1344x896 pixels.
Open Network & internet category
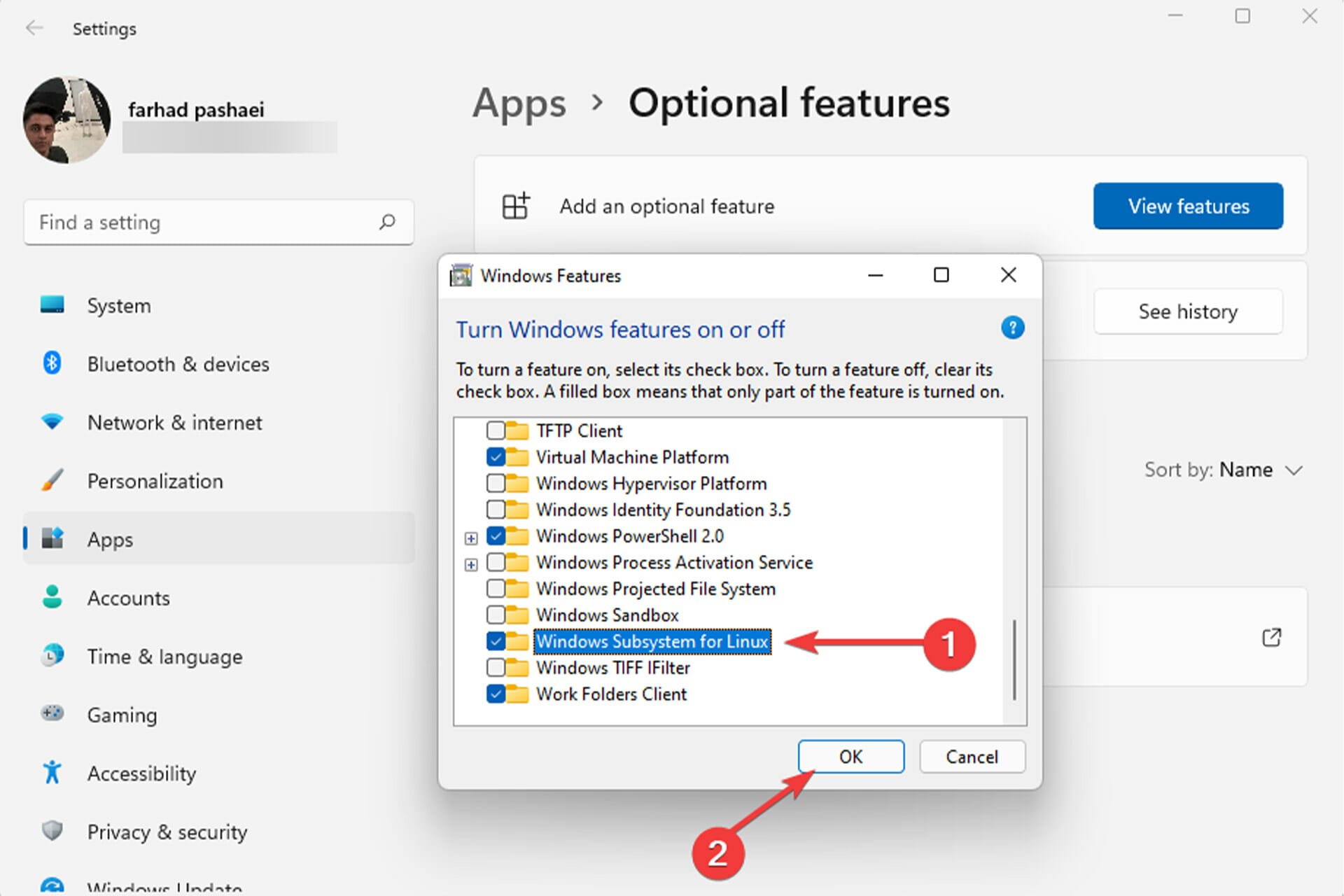point(218,422)
